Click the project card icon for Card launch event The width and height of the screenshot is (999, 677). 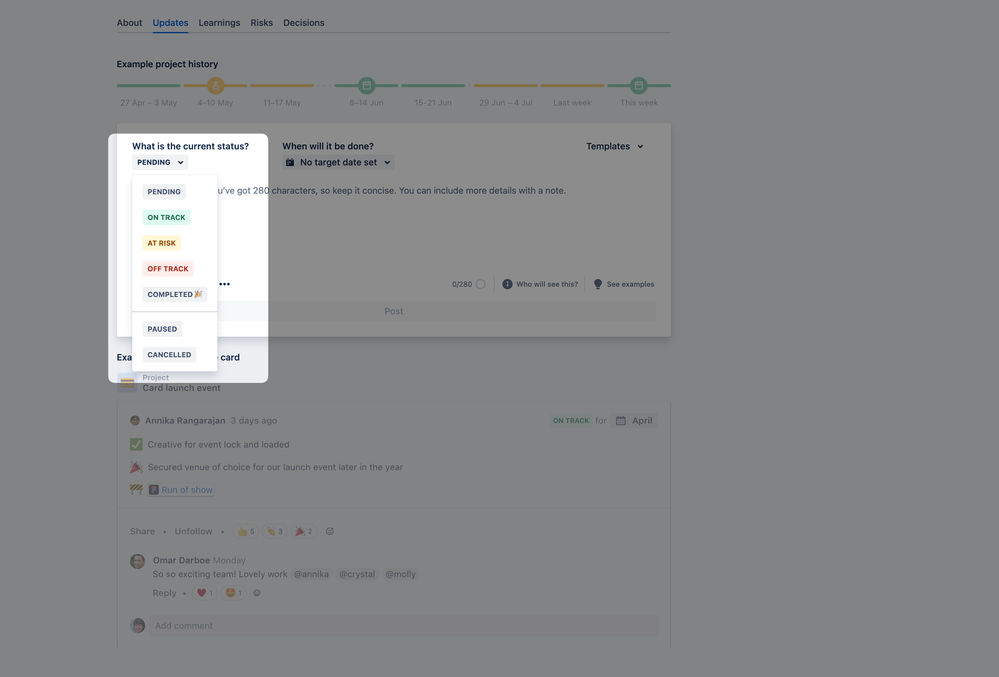coord(127,383)
